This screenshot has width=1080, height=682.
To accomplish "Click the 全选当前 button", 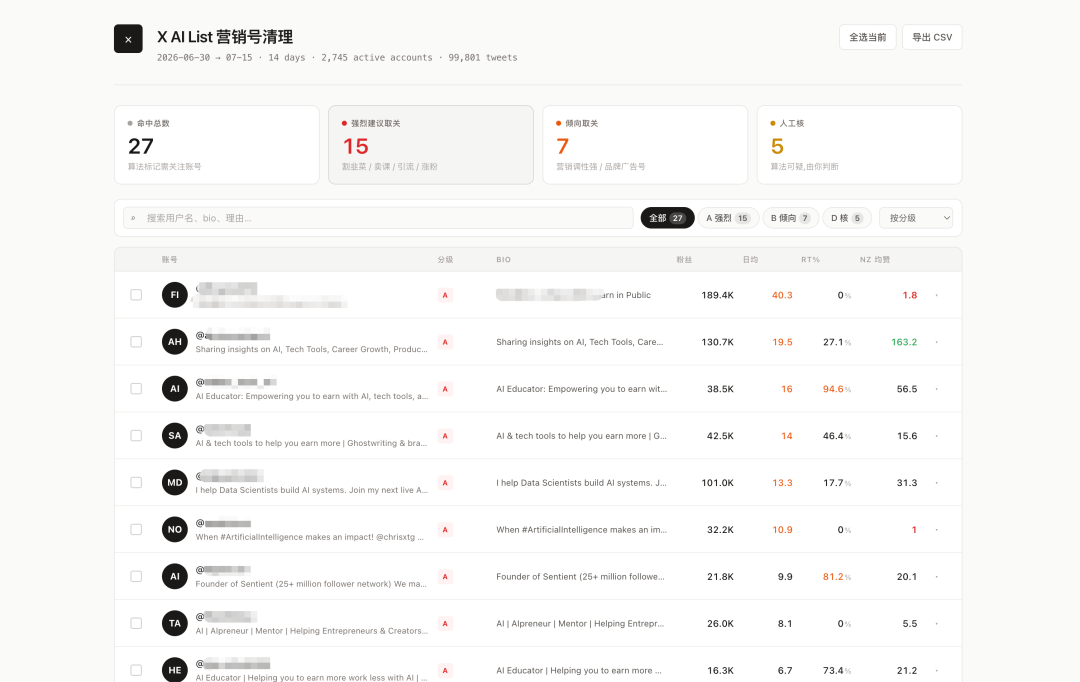I will [868, 37].
